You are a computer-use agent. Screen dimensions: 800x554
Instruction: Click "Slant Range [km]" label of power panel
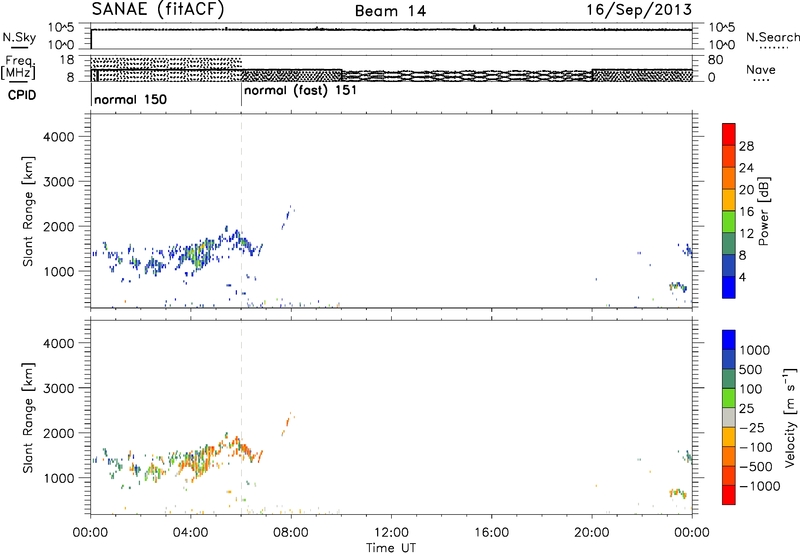click(28, 211)
